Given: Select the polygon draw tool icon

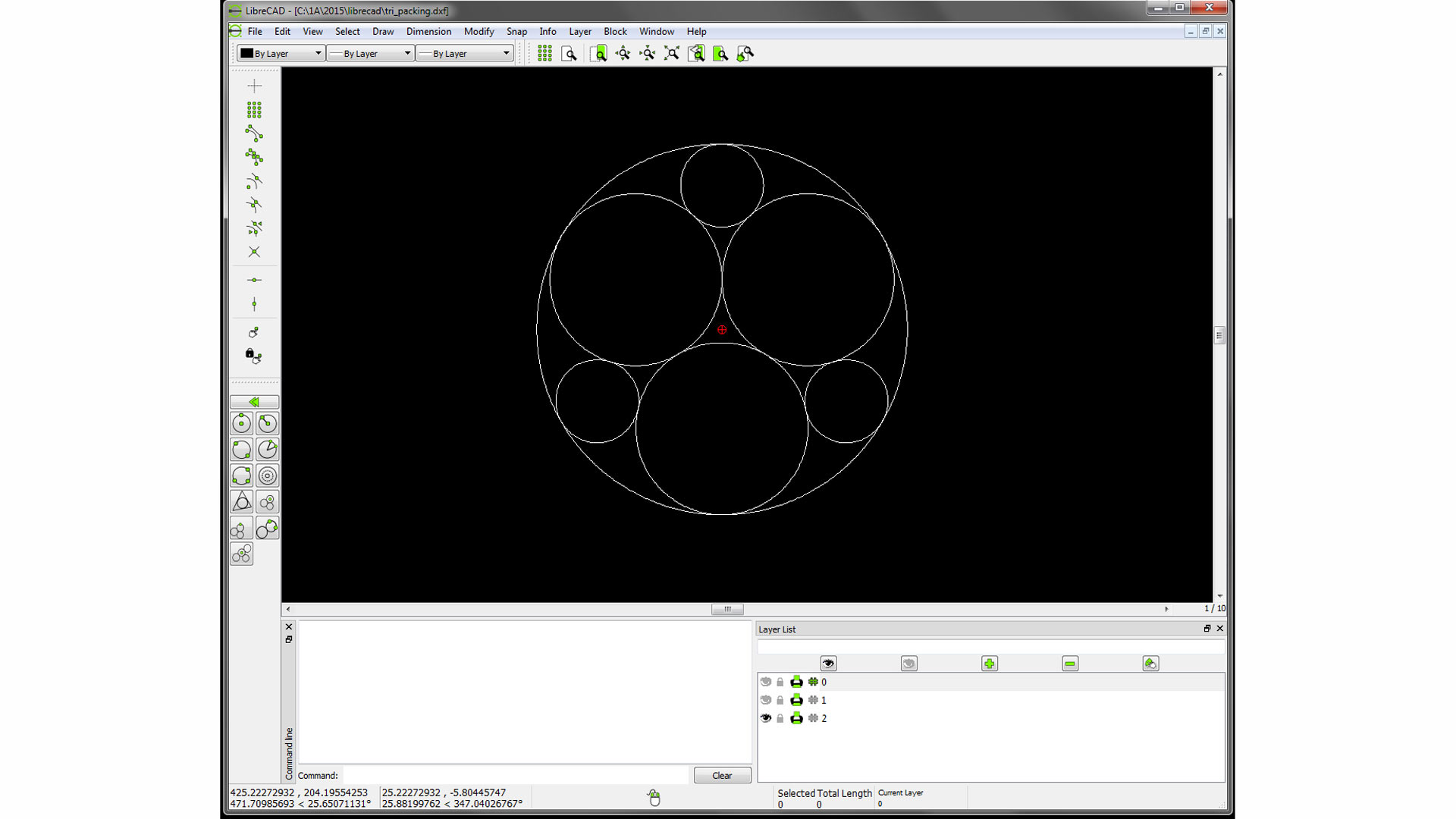Looking at the screenshot, I should (x=242, y=502).
